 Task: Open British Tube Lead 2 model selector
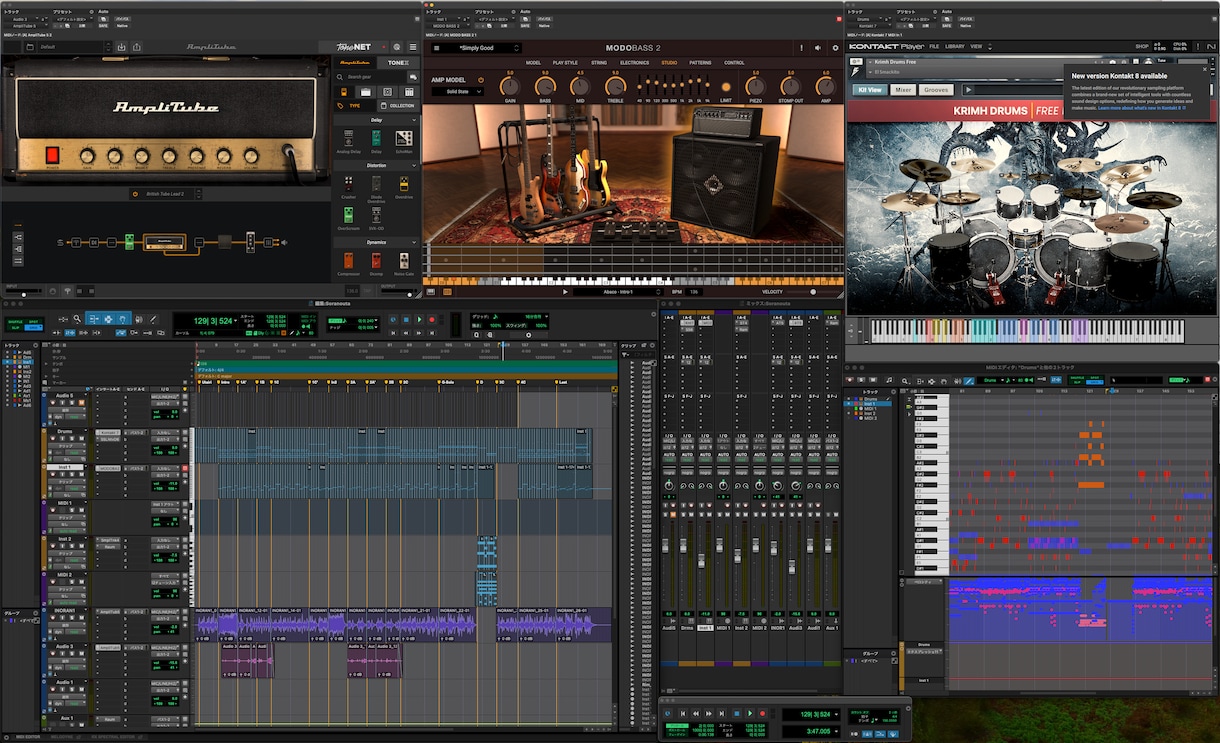point(165,194)
